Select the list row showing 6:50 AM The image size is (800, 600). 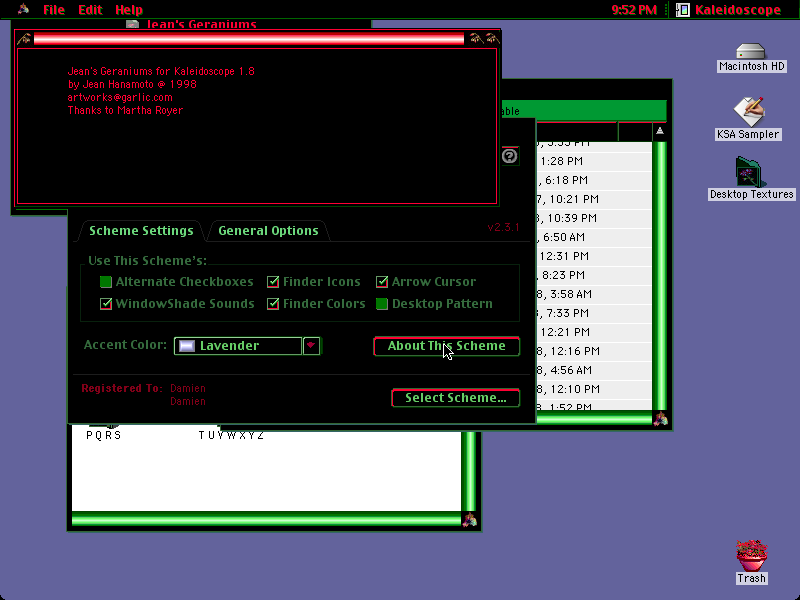(x=594, y=237)
